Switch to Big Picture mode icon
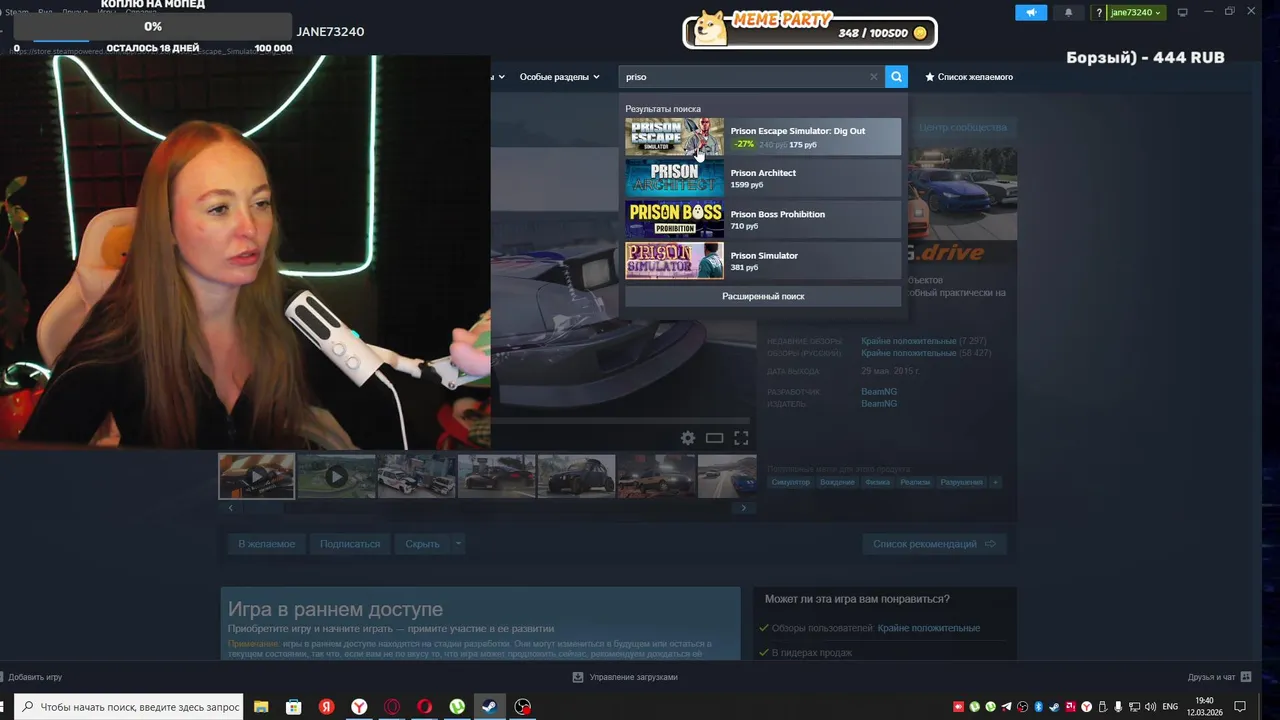This screenshot has width=1280, height=720. [x=1183, y=12]
